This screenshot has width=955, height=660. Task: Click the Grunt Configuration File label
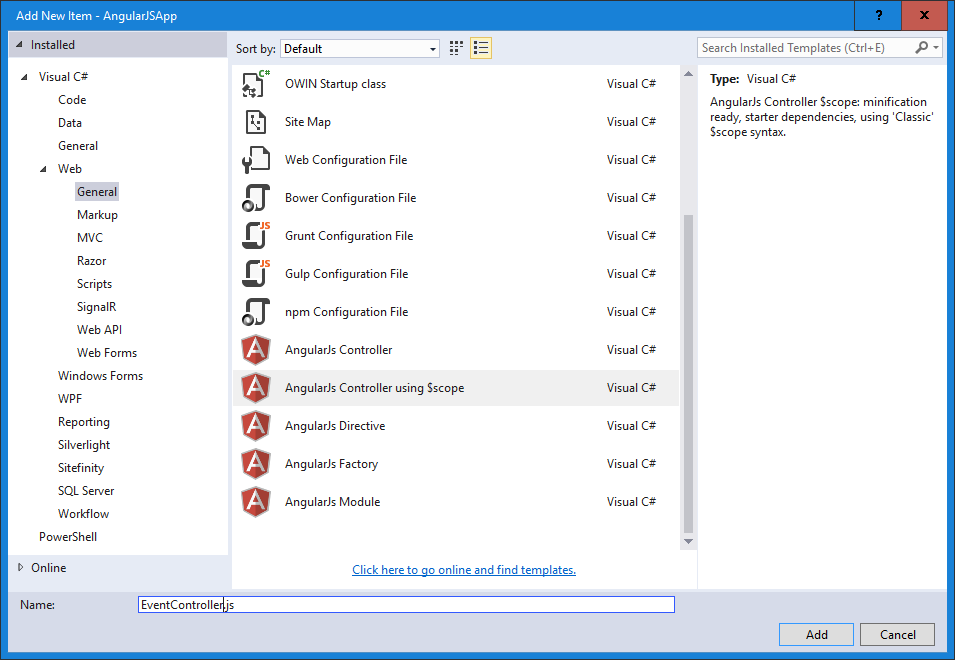[349, 236]
